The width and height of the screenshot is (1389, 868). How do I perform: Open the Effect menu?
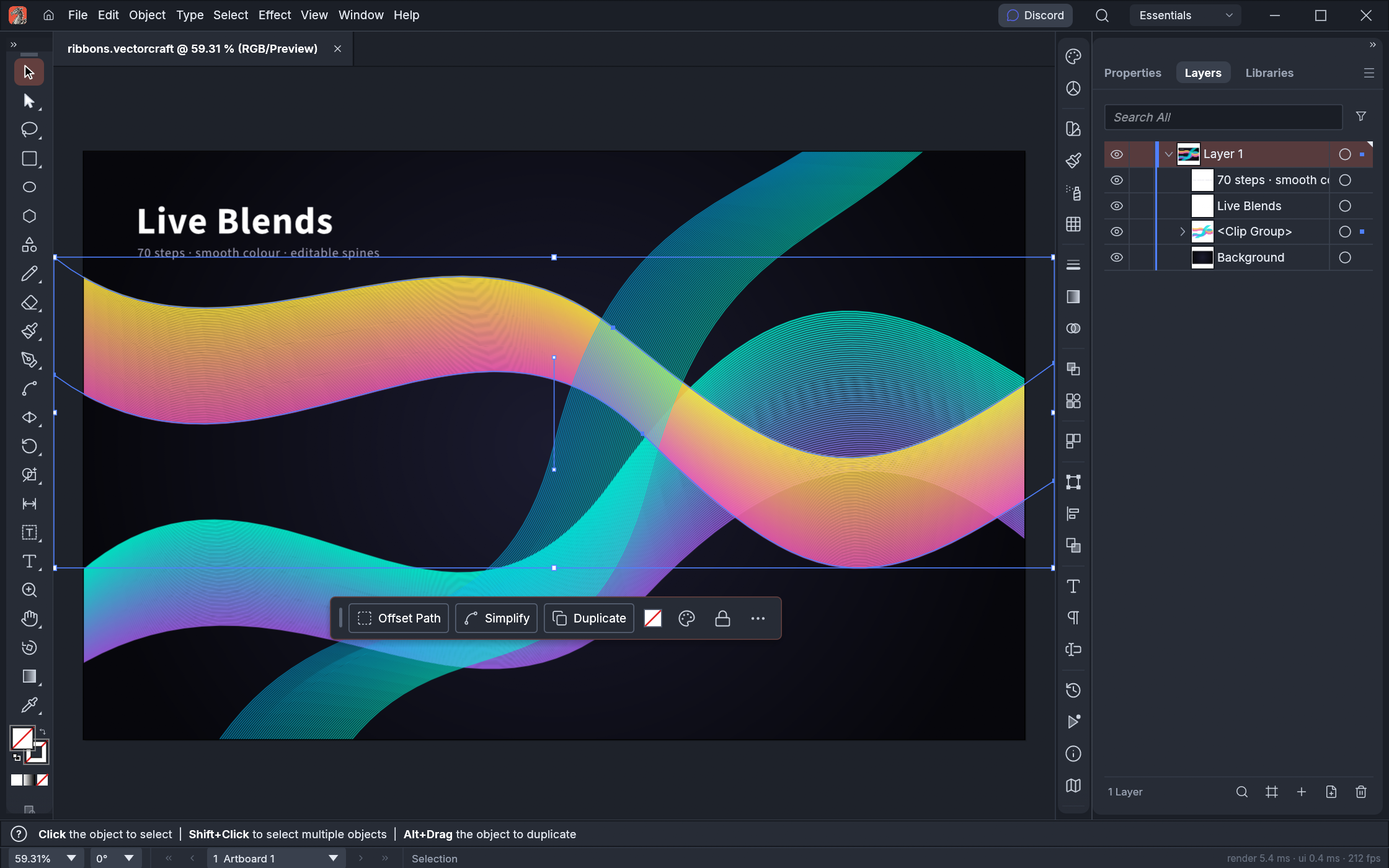tap(274, 15)
